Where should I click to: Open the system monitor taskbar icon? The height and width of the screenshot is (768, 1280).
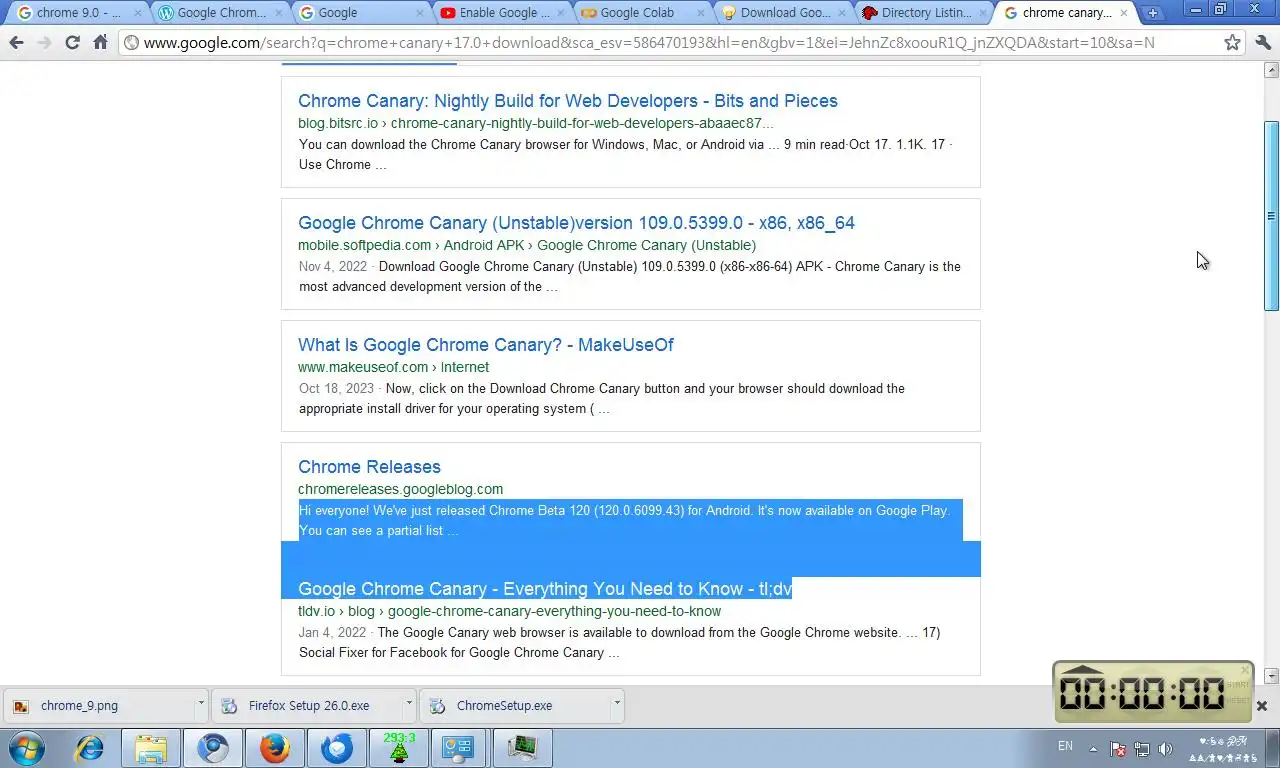[523, 748]
